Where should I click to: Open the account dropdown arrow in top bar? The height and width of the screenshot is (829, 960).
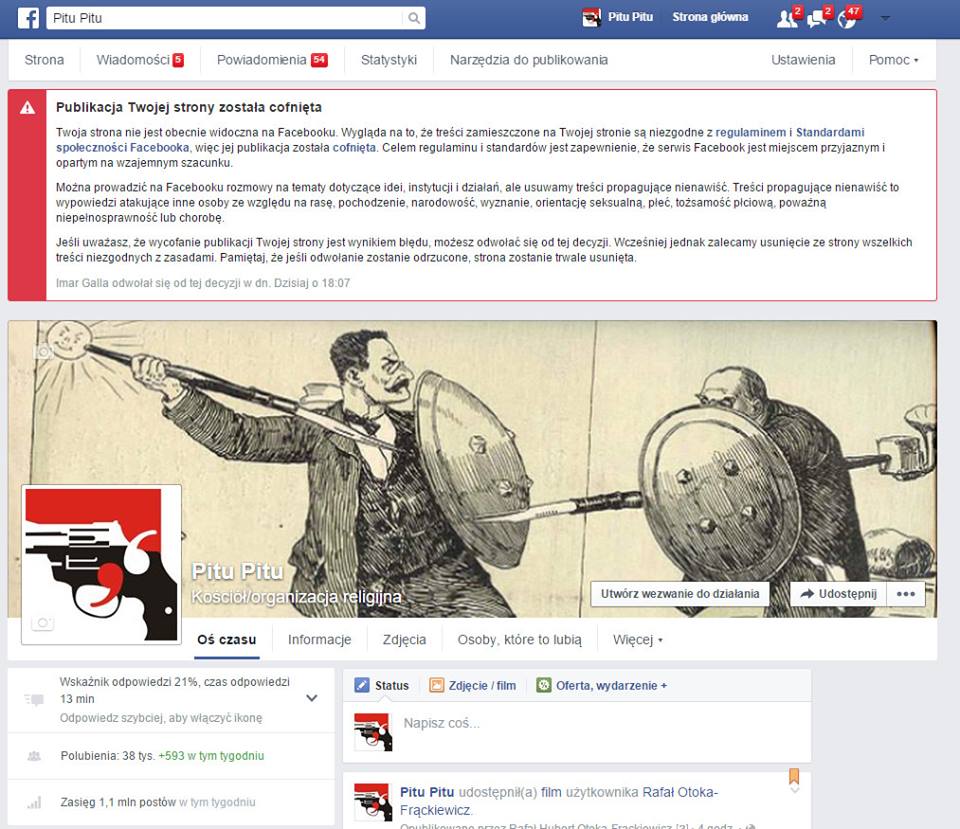(884, 18)
